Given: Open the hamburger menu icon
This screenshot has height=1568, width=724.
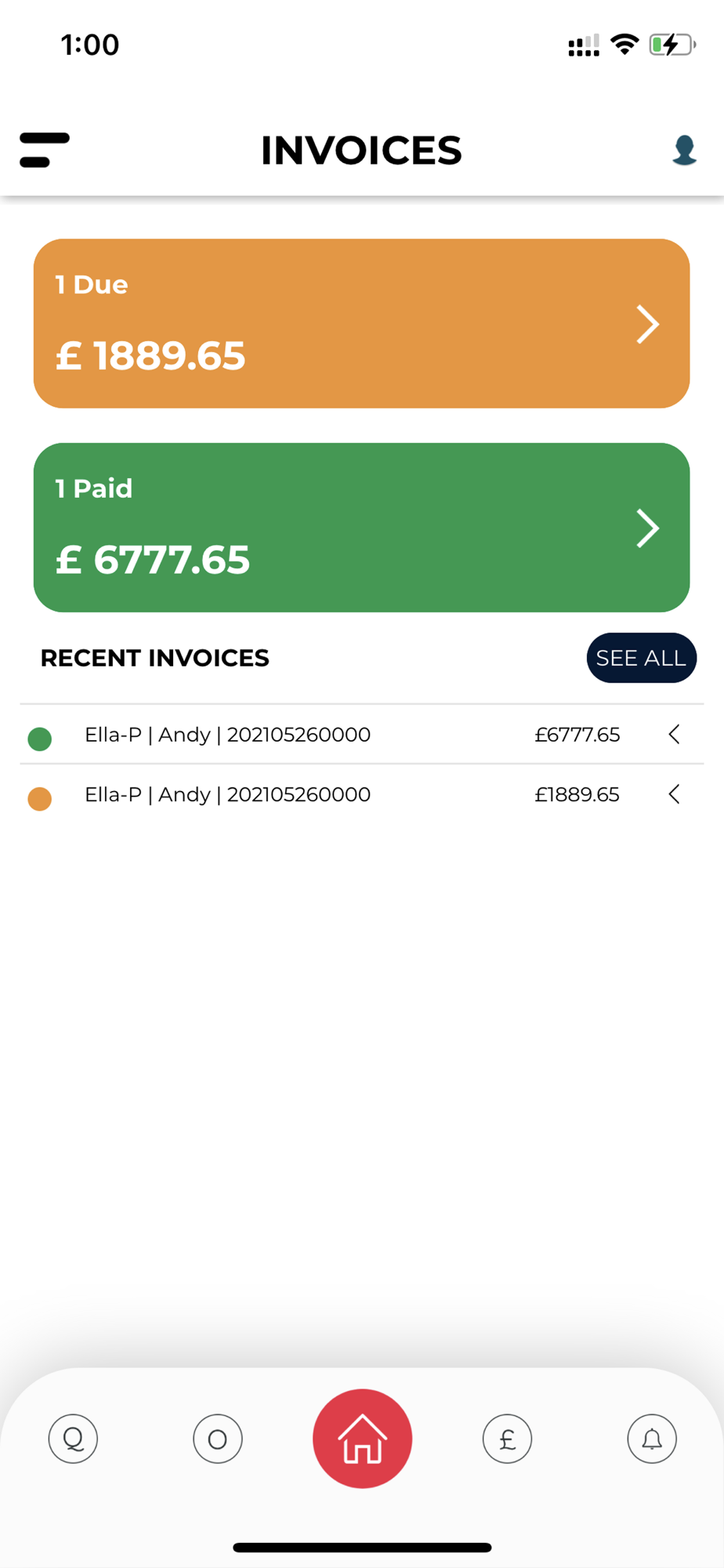Looking at the screenshot, I should pyautogui.click(x=45, y=150).
